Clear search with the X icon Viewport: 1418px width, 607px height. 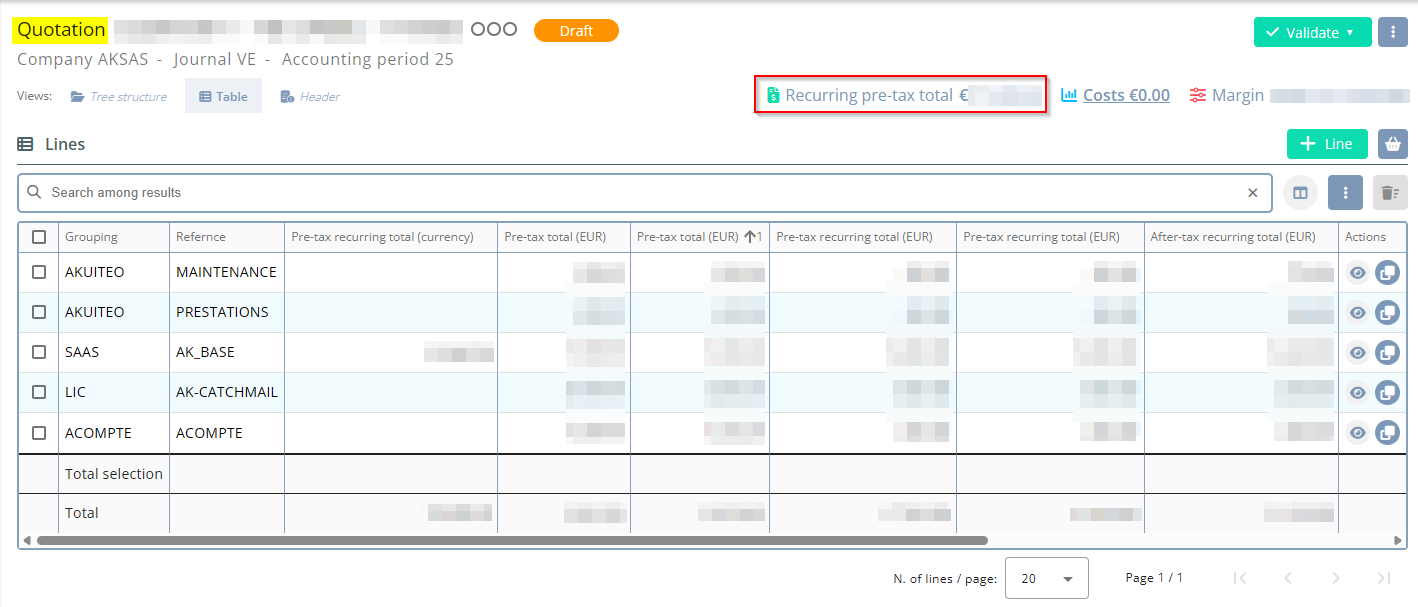click(x=1252, y=193)
